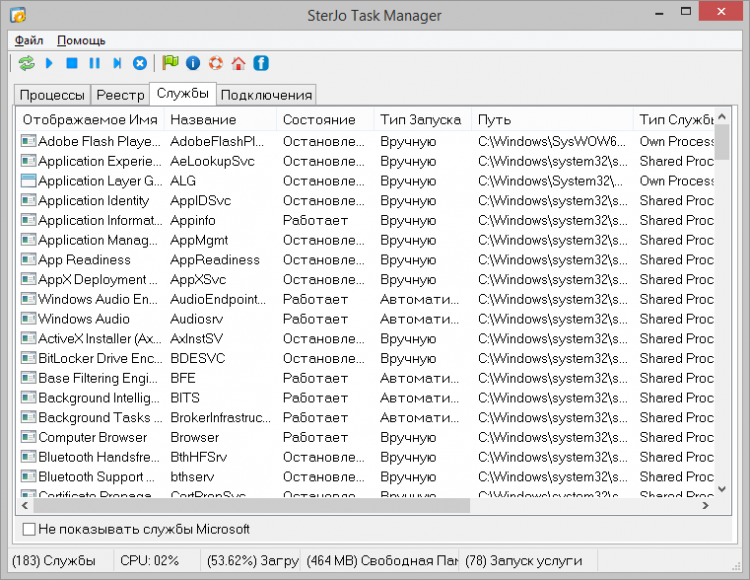Open the Файл menu
Viewport: 750px width, 580px height.
click(x=29, y=40)
